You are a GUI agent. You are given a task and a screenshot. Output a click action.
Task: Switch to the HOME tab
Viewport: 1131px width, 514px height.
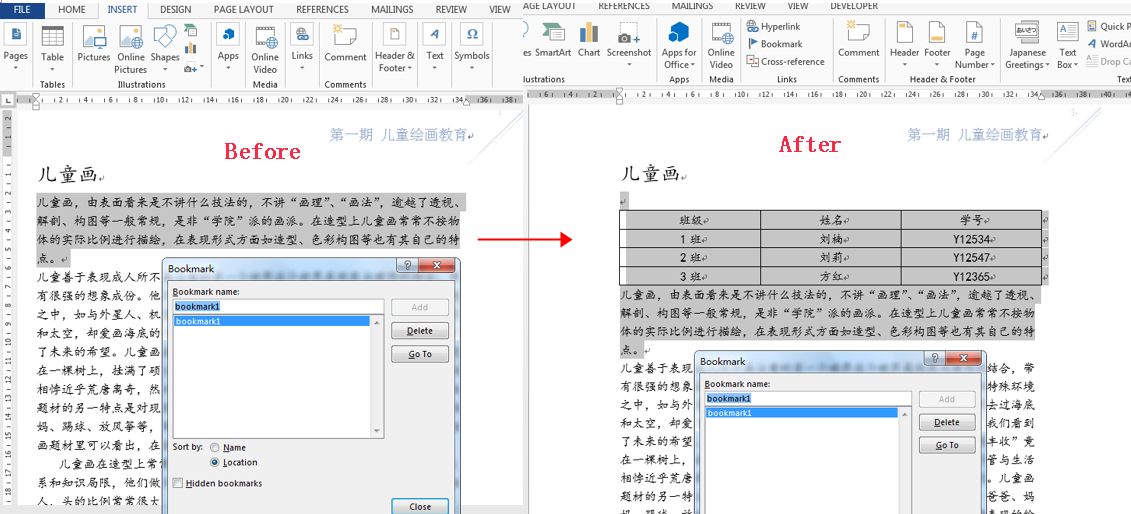tap(71, 9)
